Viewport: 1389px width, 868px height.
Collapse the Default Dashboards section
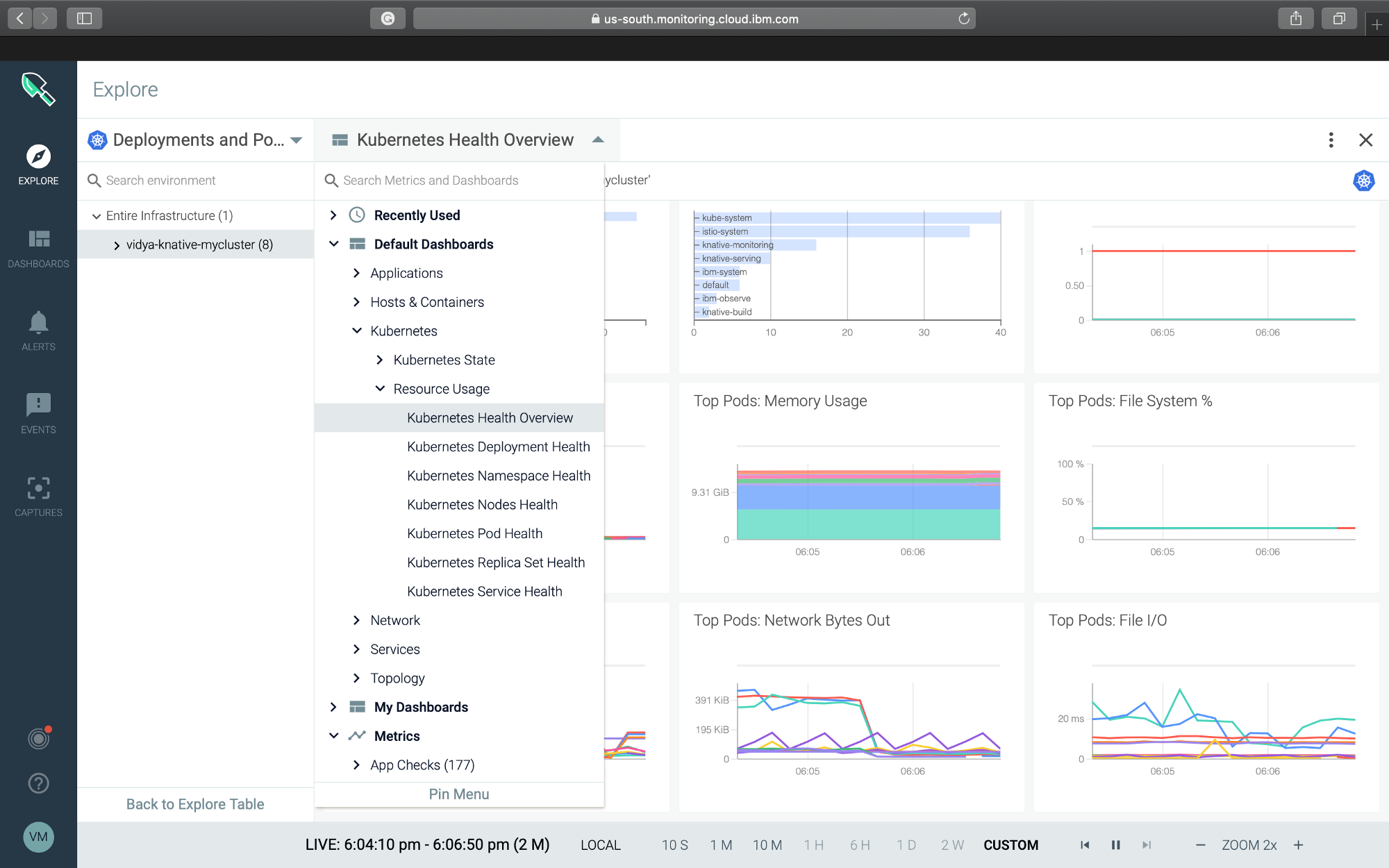coord(333,244)
